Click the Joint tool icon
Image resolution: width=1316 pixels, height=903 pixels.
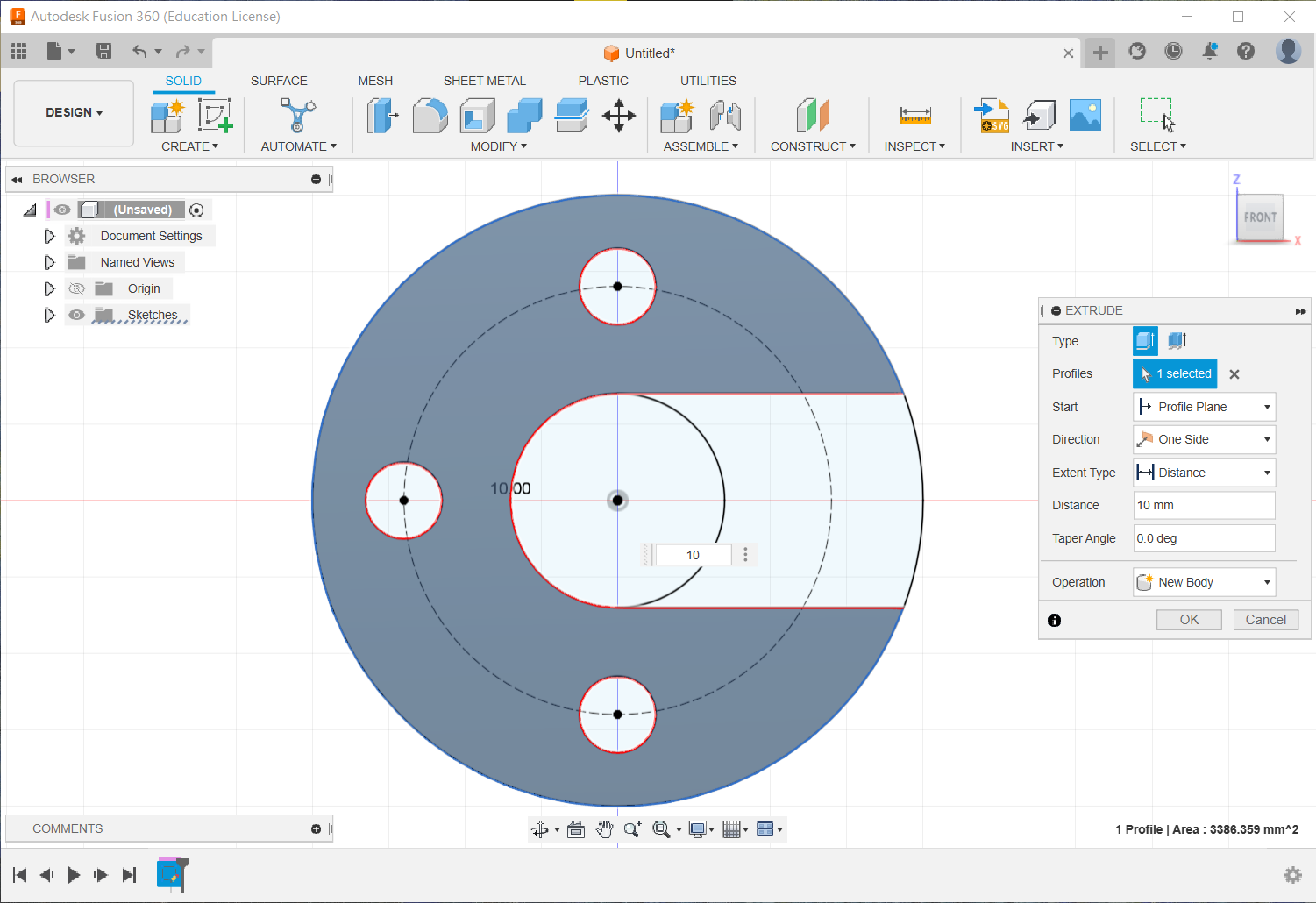pyautogui.click(x=725, y=116)
